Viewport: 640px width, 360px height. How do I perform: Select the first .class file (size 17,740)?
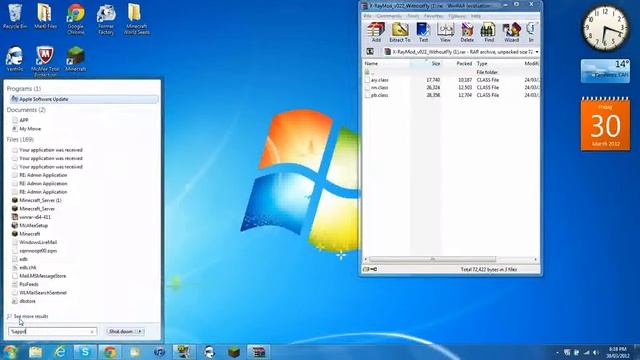click(451, 80)
